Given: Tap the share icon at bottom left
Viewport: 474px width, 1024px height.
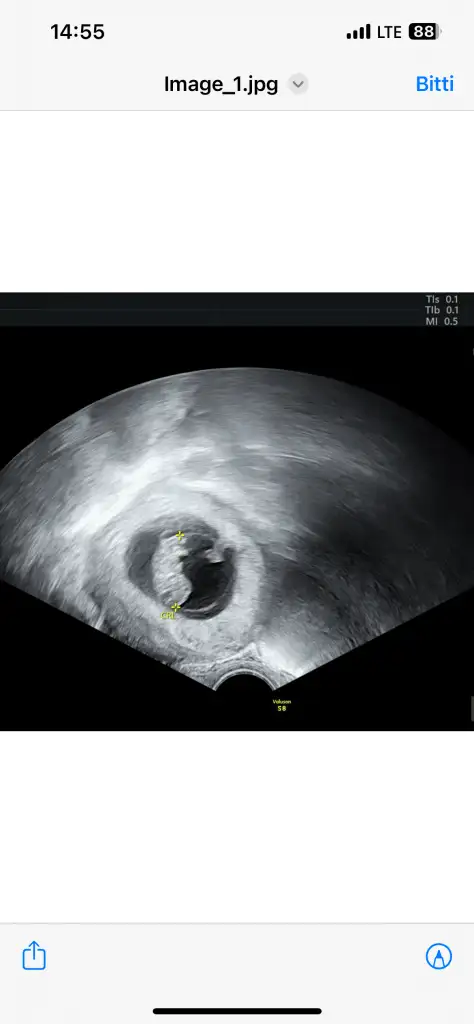Looking at the screenshot, I should tap(34, 955).
